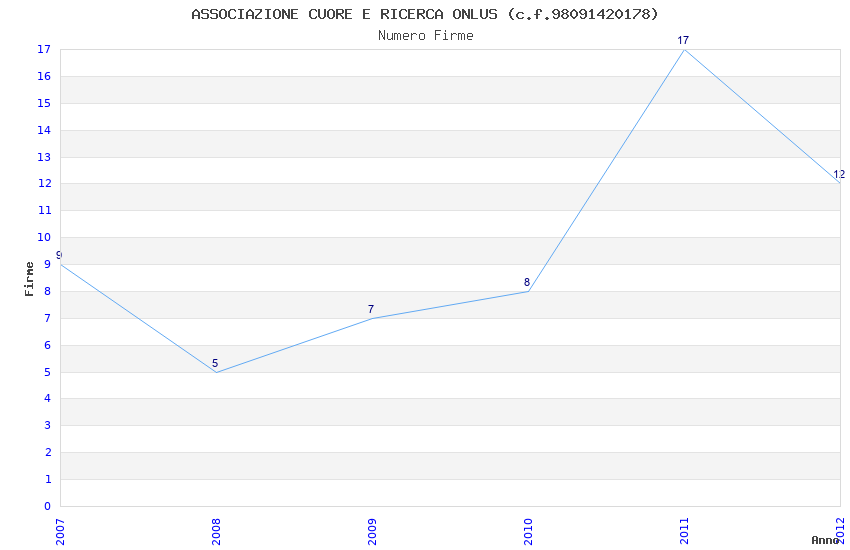The height and width of the screenshot is (550, 850).
Task: Click the y-axis tick value 16
Action: click(x=44, y=76)
